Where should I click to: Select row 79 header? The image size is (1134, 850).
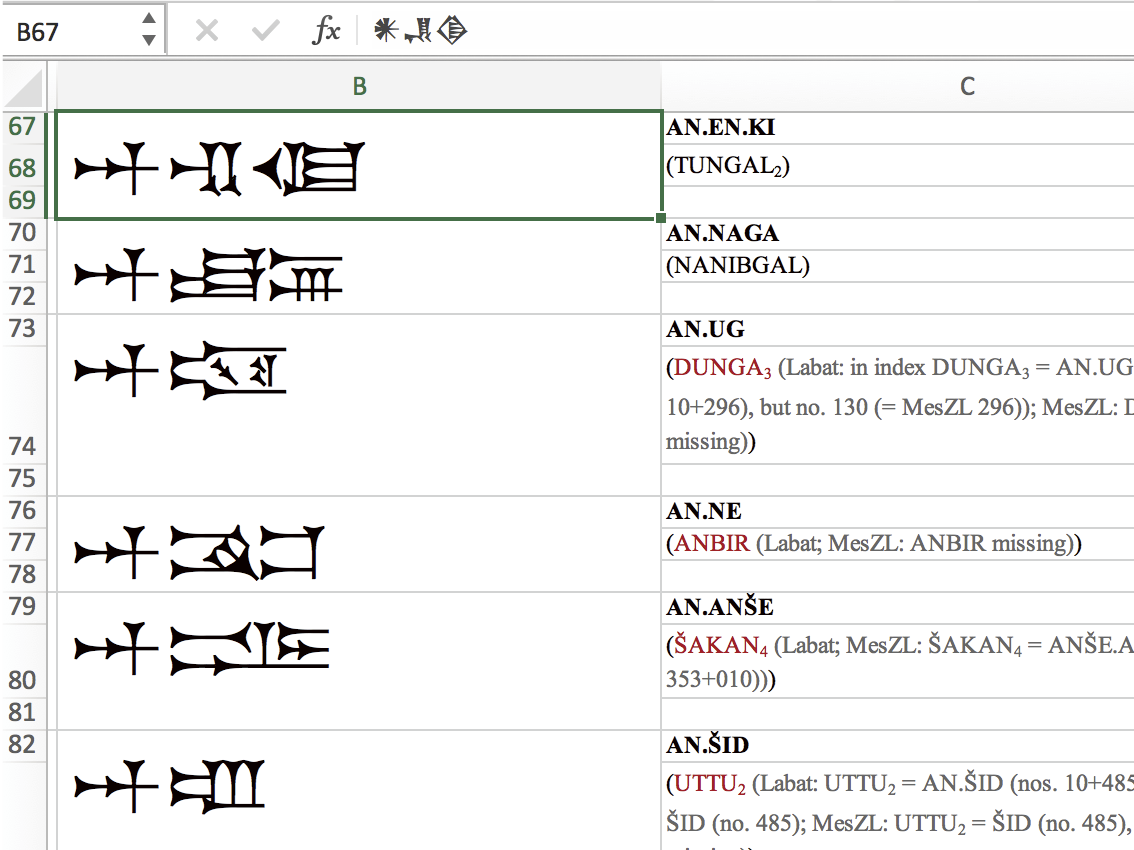pos(22,607)
